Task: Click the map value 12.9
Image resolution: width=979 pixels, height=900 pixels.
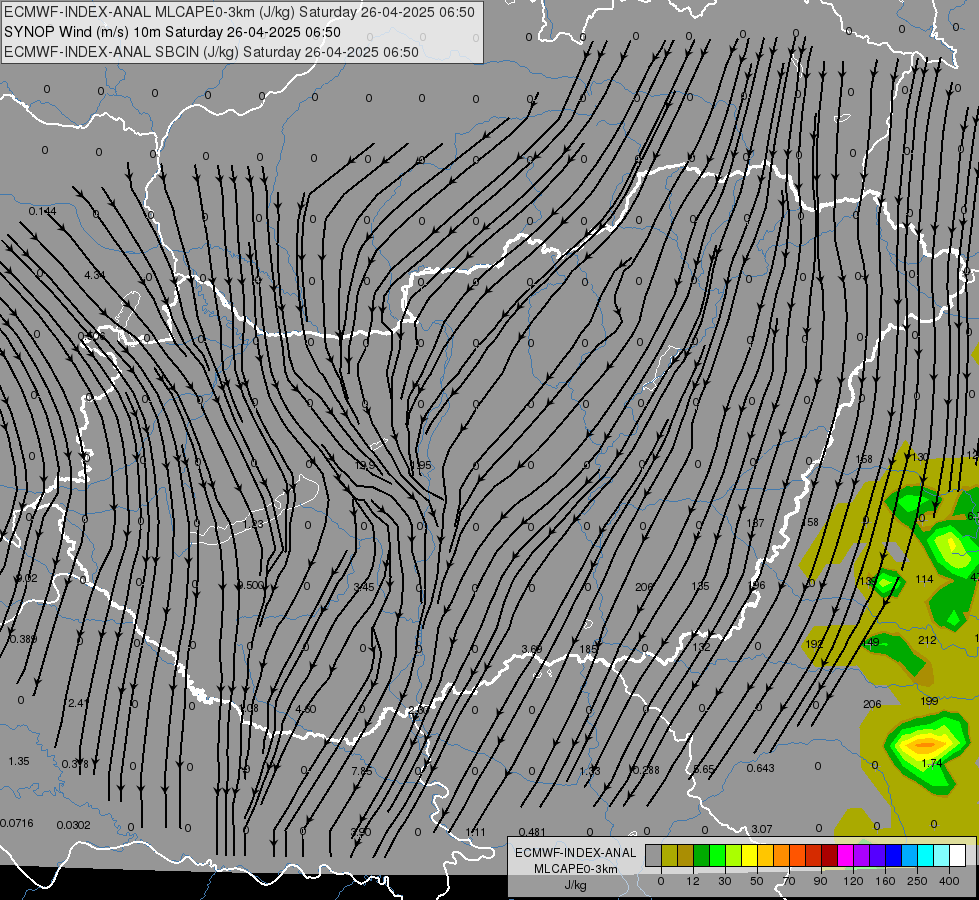Action: 365,465
